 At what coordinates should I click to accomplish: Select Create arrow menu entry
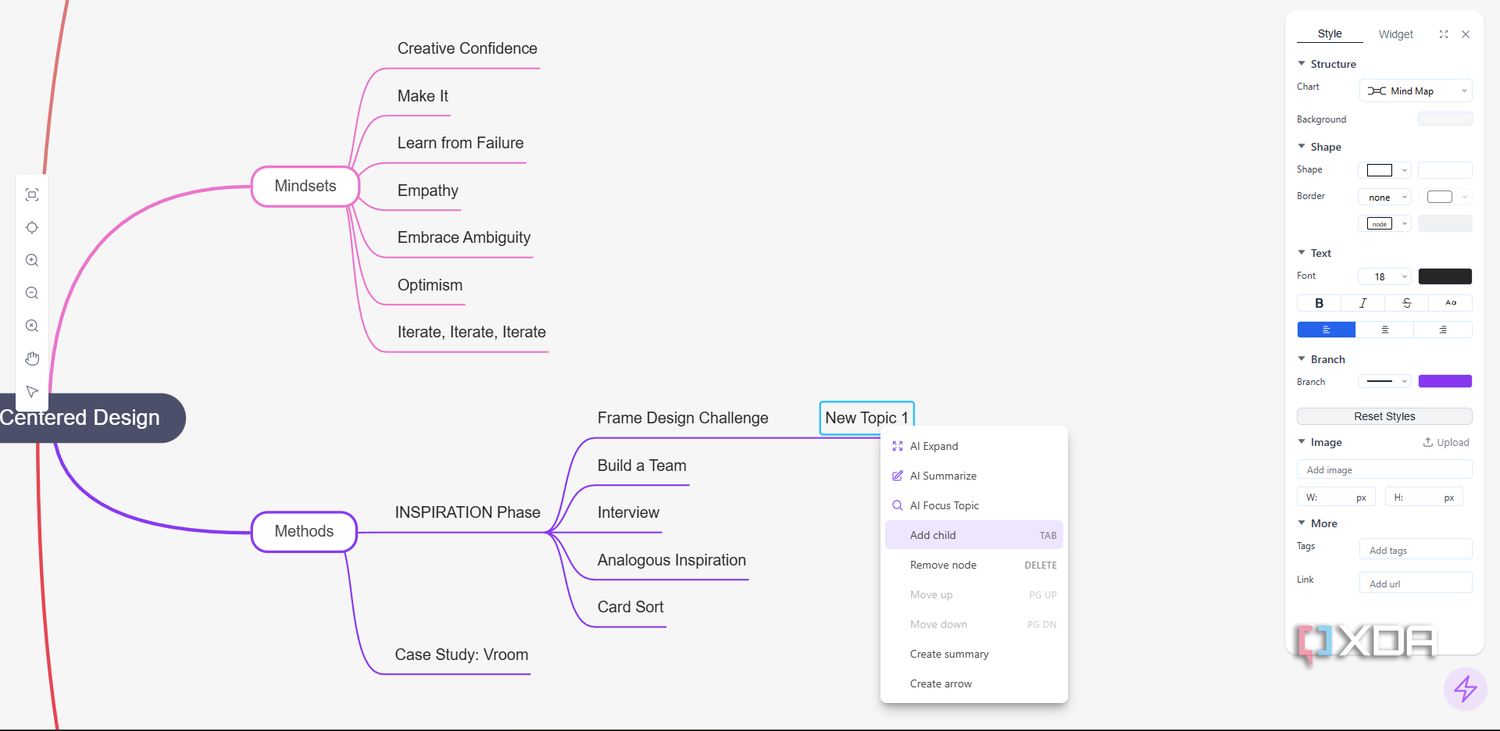pyautogui.click(x=974, y=684)
